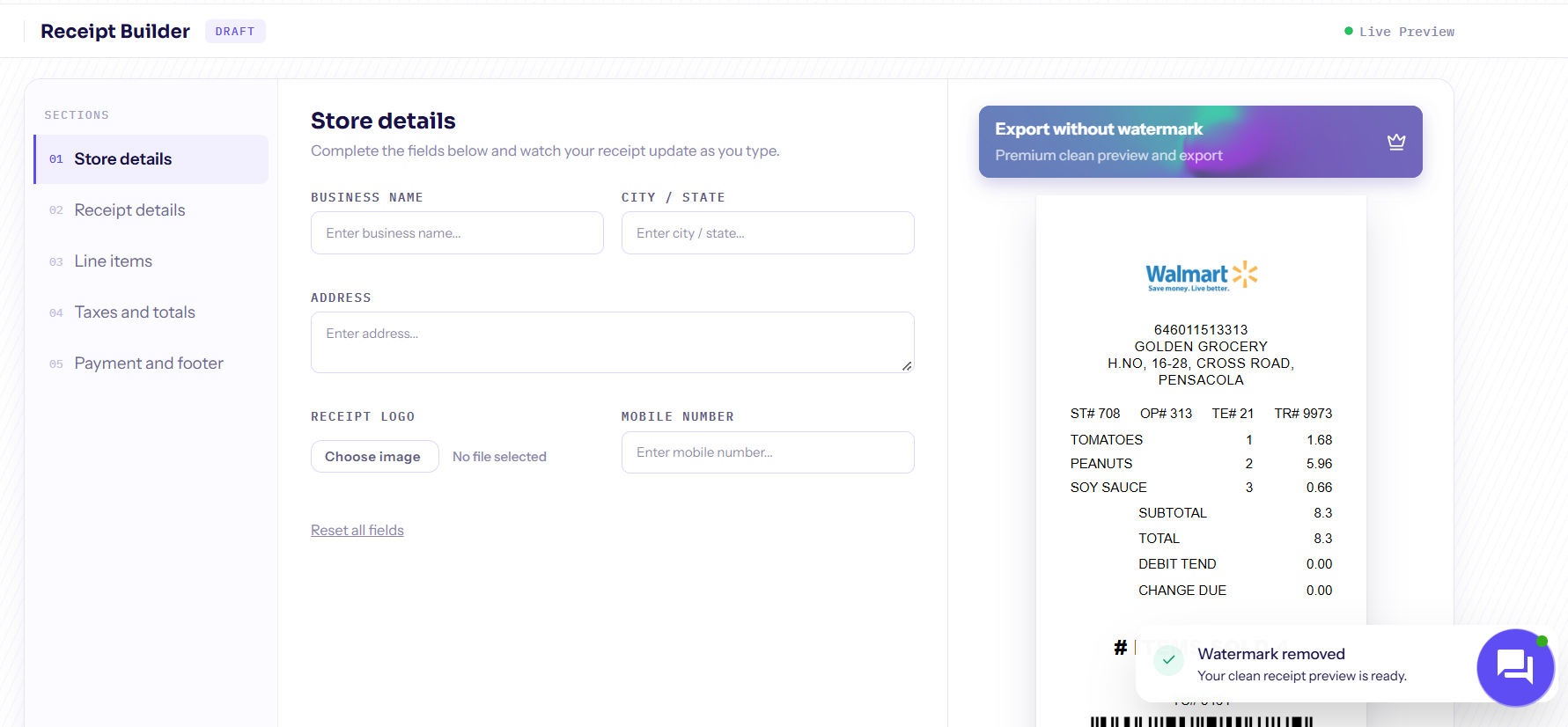Click the Choose image button
Screen dimensions: 1568x727
tap(374, 457)
